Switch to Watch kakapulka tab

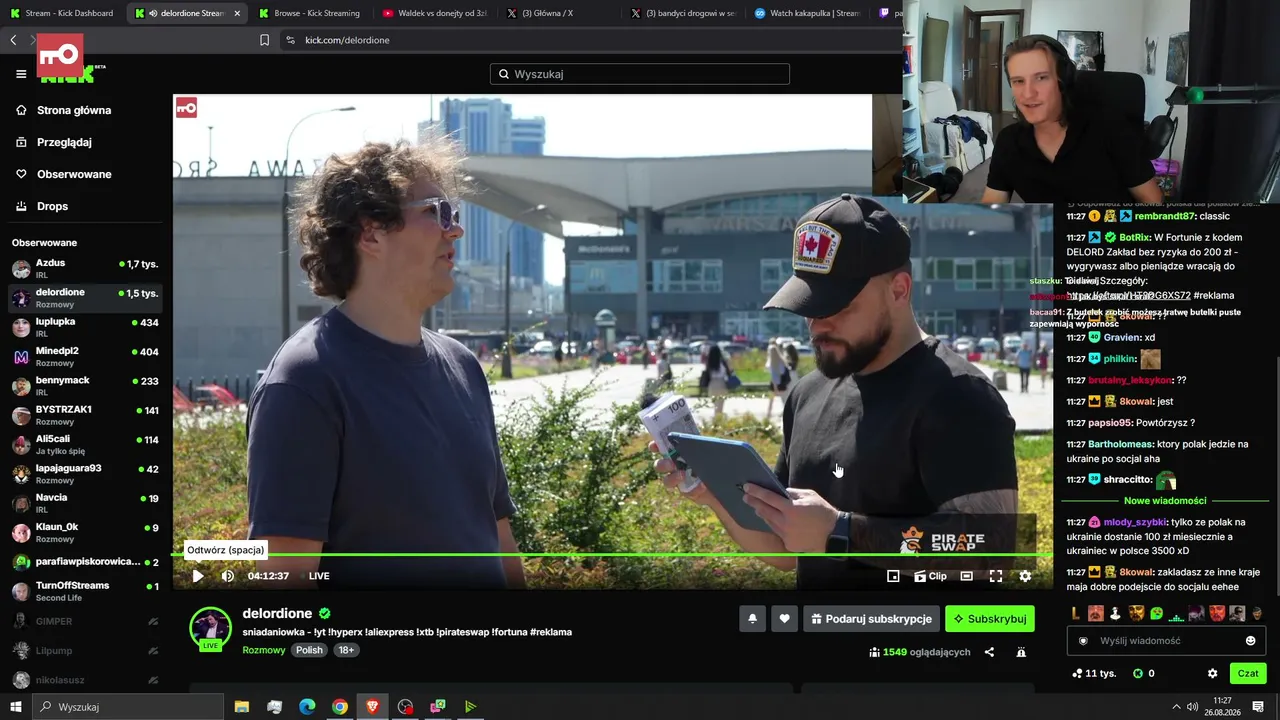[x=808, y=13]
